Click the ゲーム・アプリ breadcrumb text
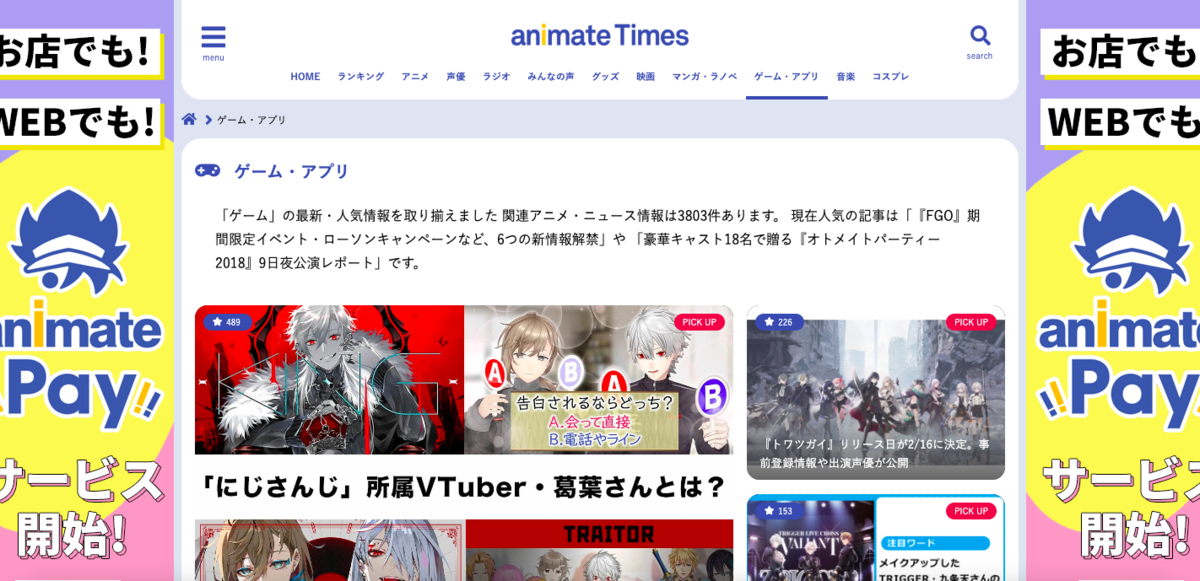Viewport: 1200px width, 581px height. 252,120
